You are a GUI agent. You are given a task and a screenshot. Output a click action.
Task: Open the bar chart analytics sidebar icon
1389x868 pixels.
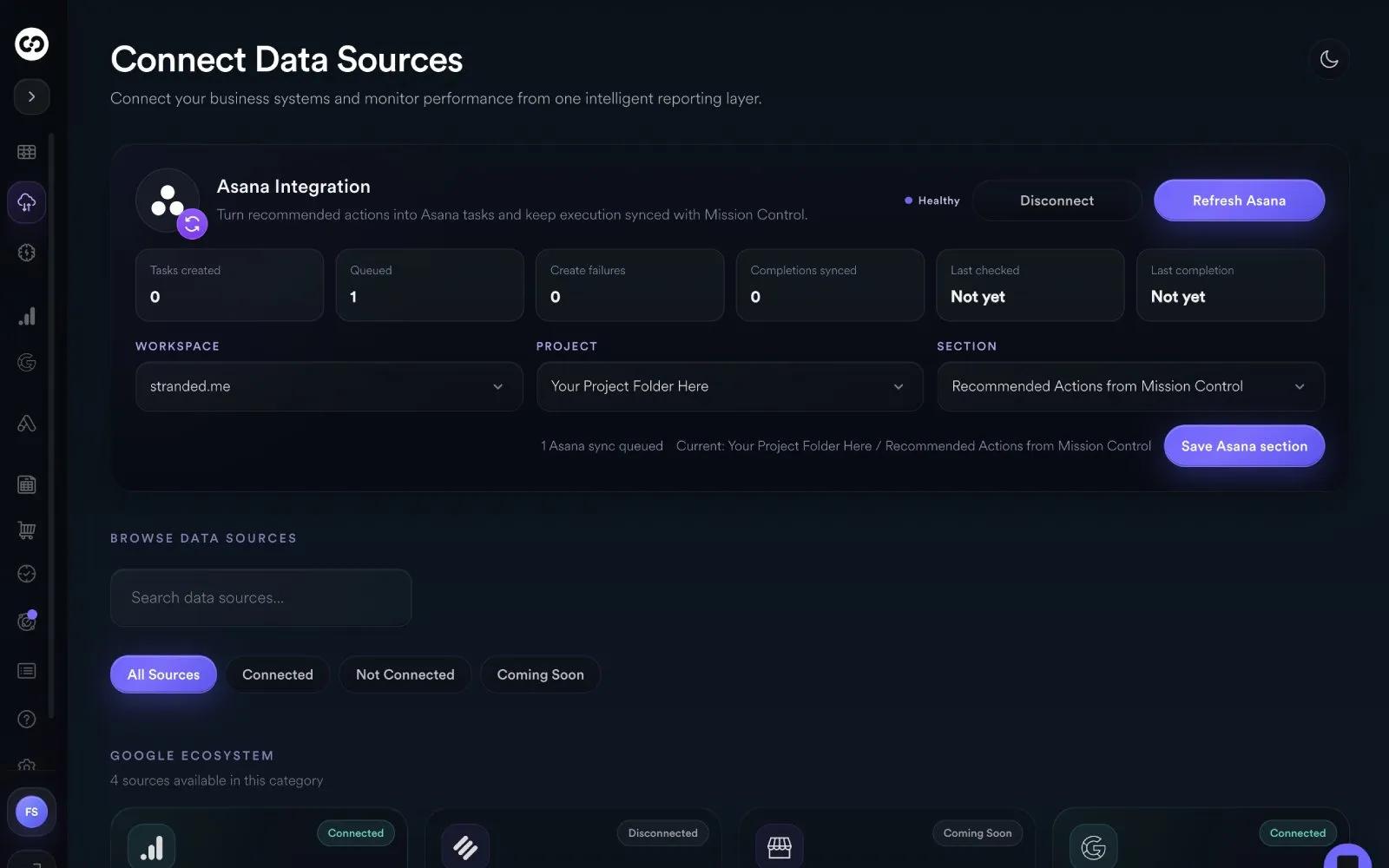pos(27,316)
